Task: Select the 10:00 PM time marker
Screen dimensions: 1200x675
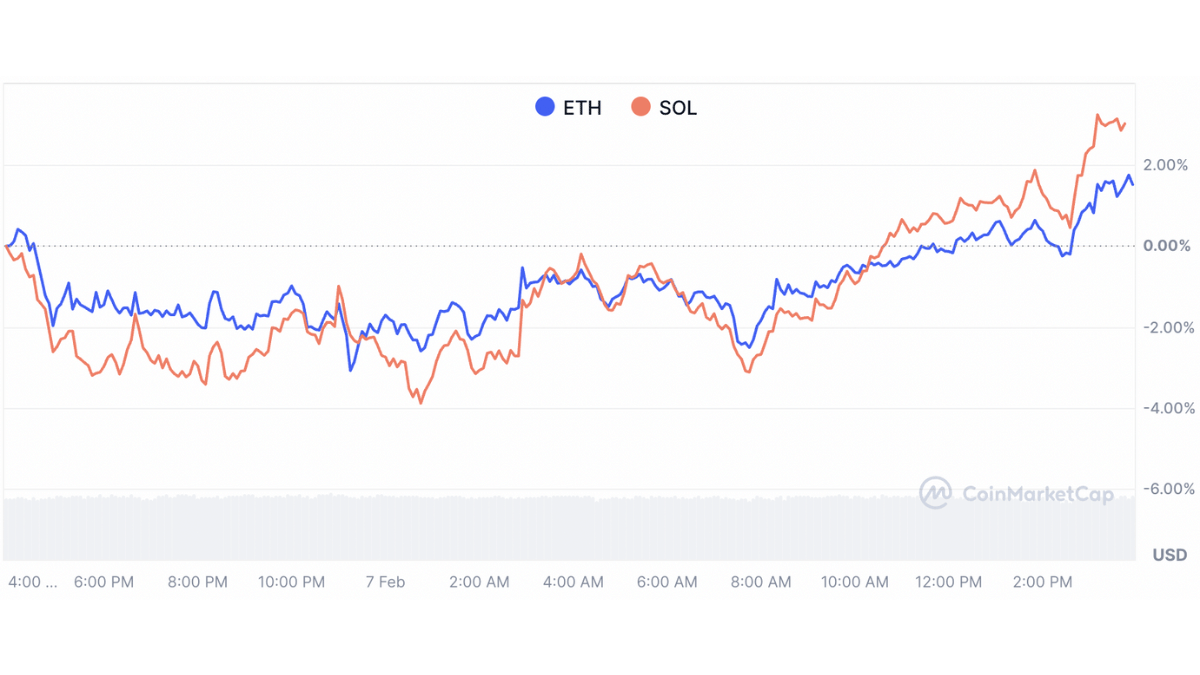Action: pyautogui.click(x=291, y=583)
